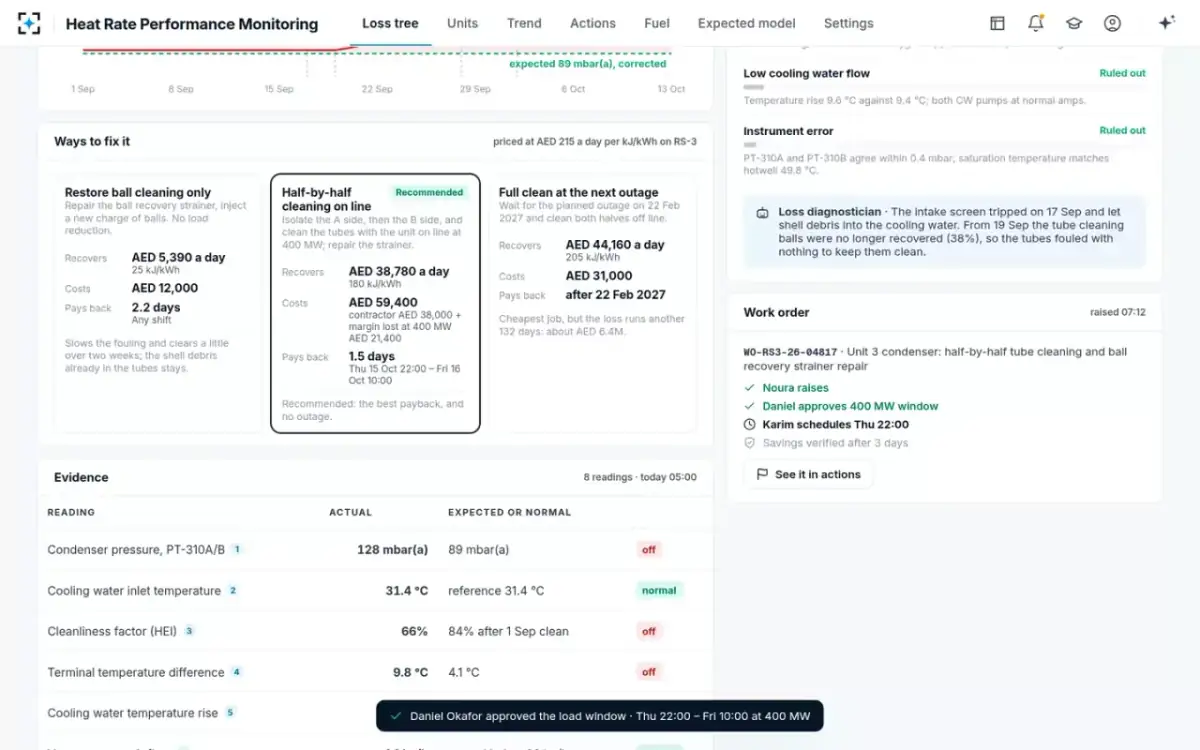The image size is (1200, 750).
Task: Open the graduation cap learning icon
Action: [x=1074, y=23]
